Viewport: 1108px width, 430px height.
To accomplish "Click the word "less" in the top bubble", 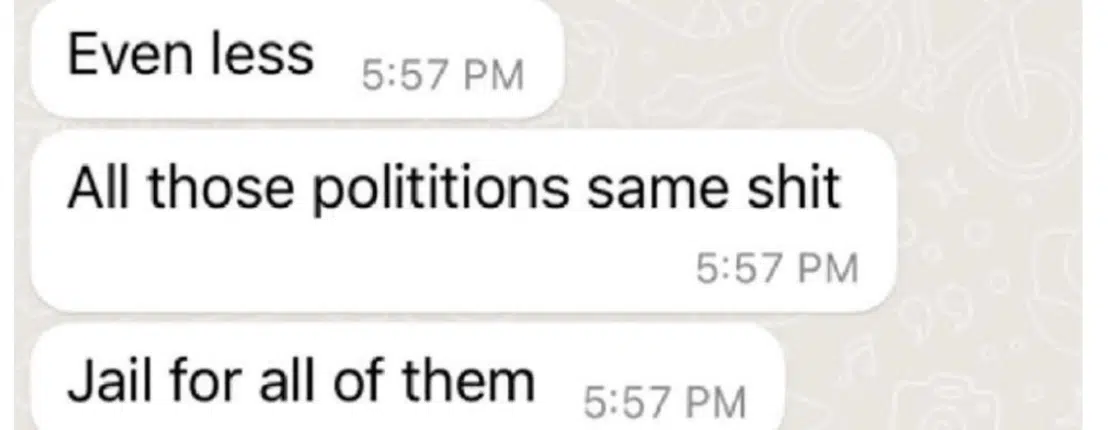I will [261, 54].
